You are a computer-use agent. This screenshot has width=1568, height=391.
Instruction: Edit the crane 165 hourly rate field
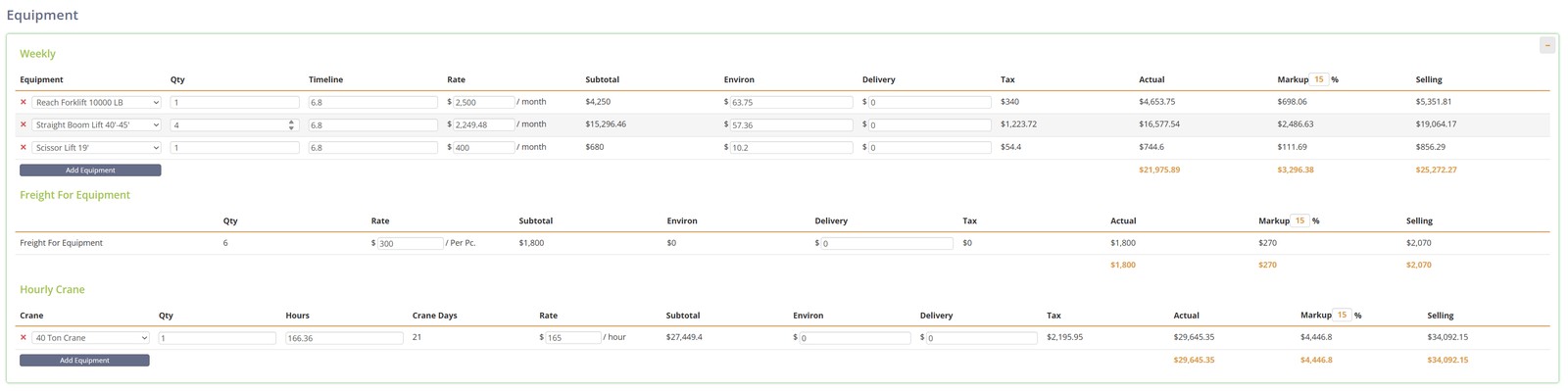(x=573, y=337)
